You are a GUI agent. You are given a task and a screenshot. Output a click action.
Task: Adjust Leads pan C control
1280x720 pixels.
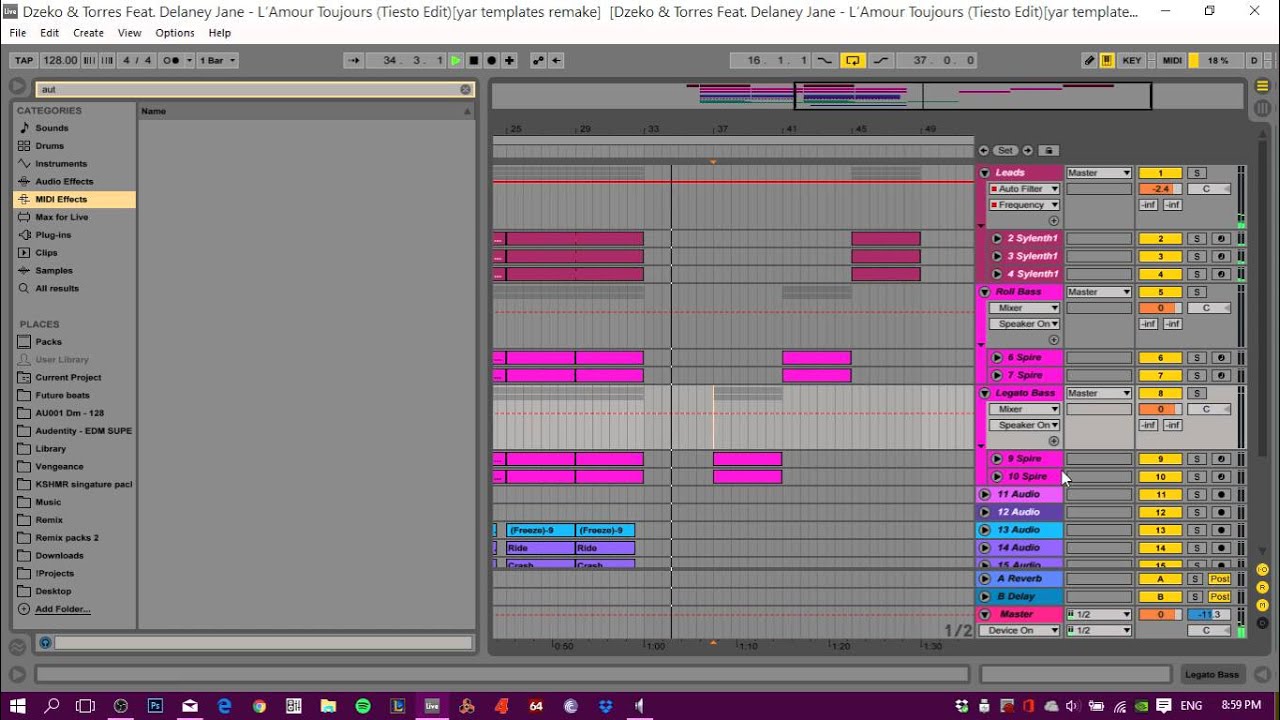(1208, 189)
